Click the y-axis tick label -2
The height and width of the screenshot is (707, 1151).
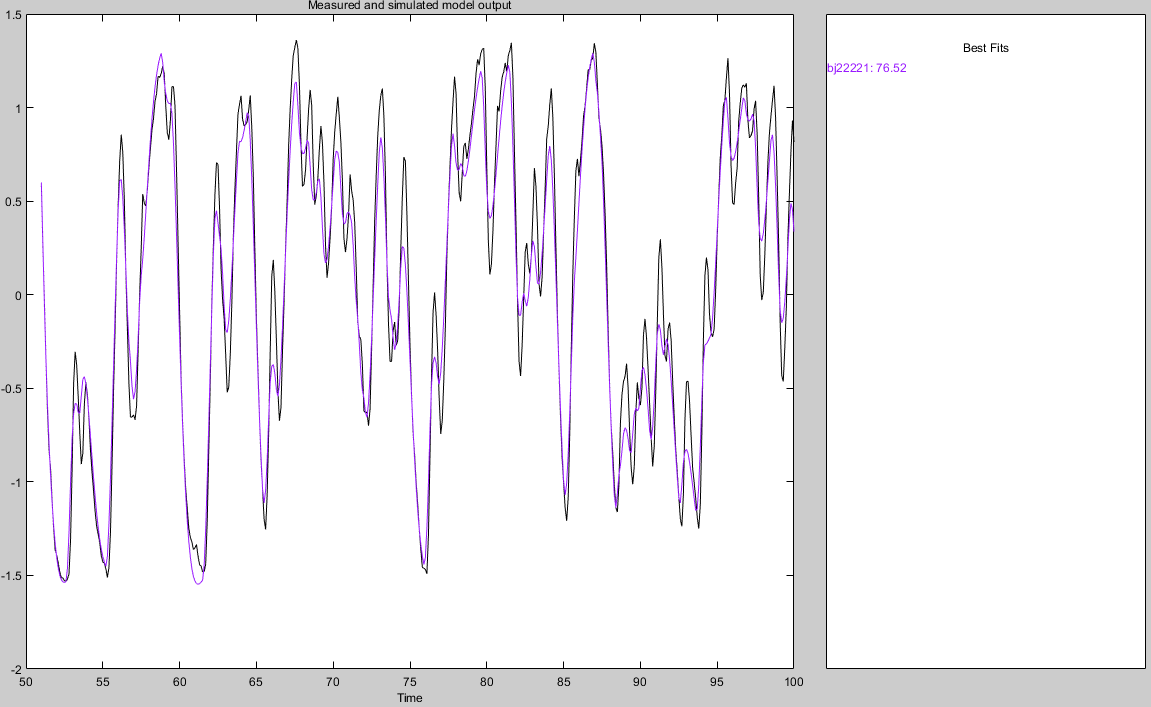point(15,668)
